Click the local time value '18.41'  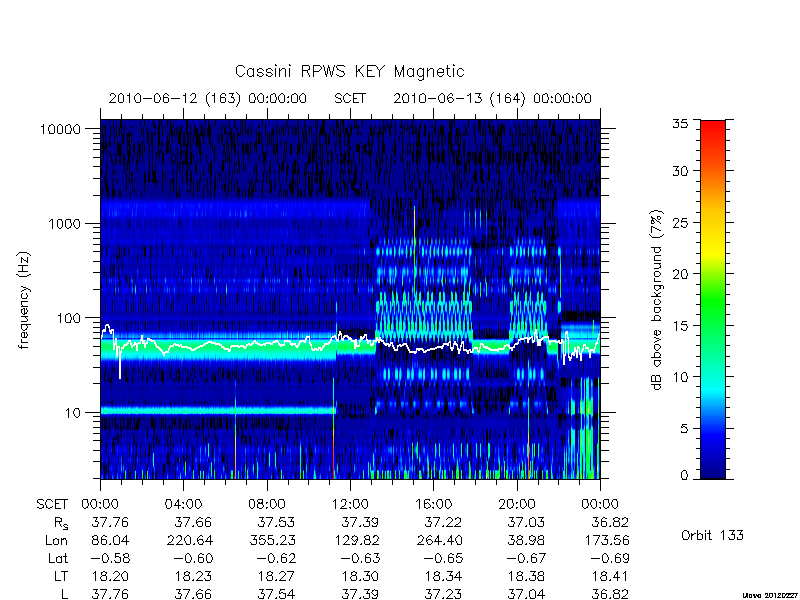point(610,577)
